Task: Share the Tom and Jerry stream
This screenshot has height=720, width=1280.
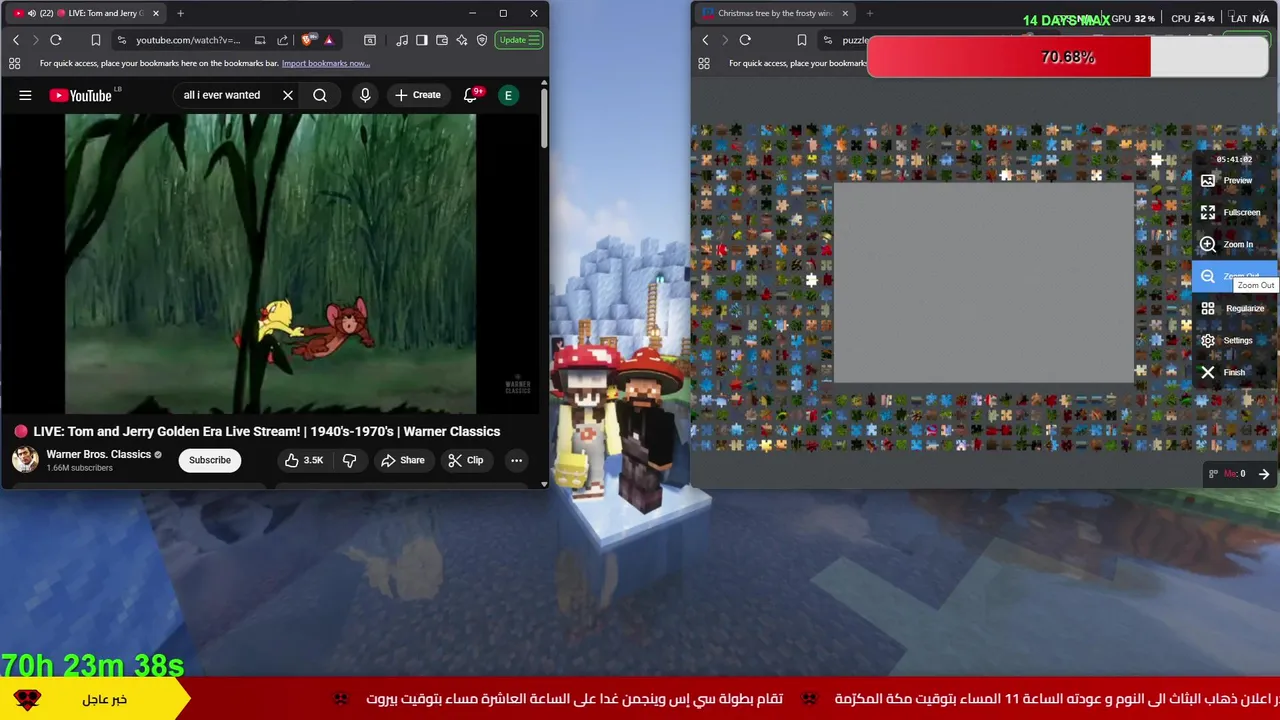Action: pos(402,460)
